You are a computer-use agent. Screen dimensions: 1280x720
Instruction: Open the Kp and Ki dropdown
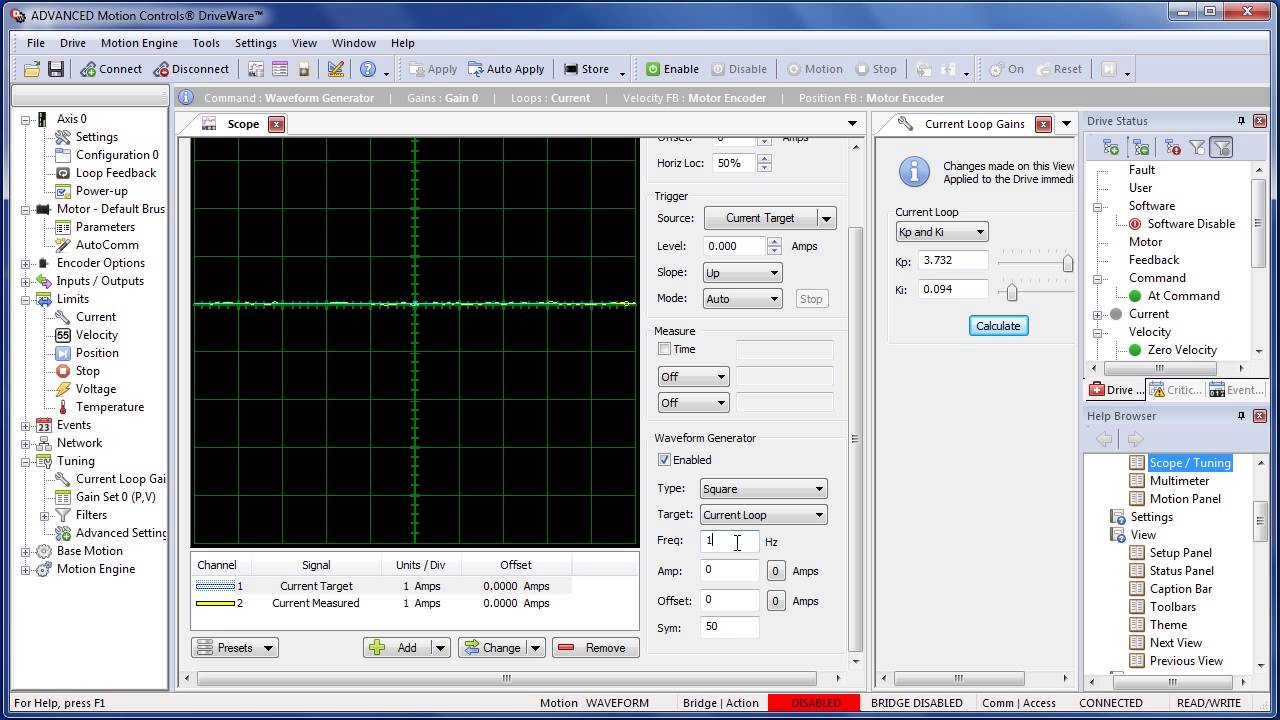pyautogui.click(x=942, y=232)
